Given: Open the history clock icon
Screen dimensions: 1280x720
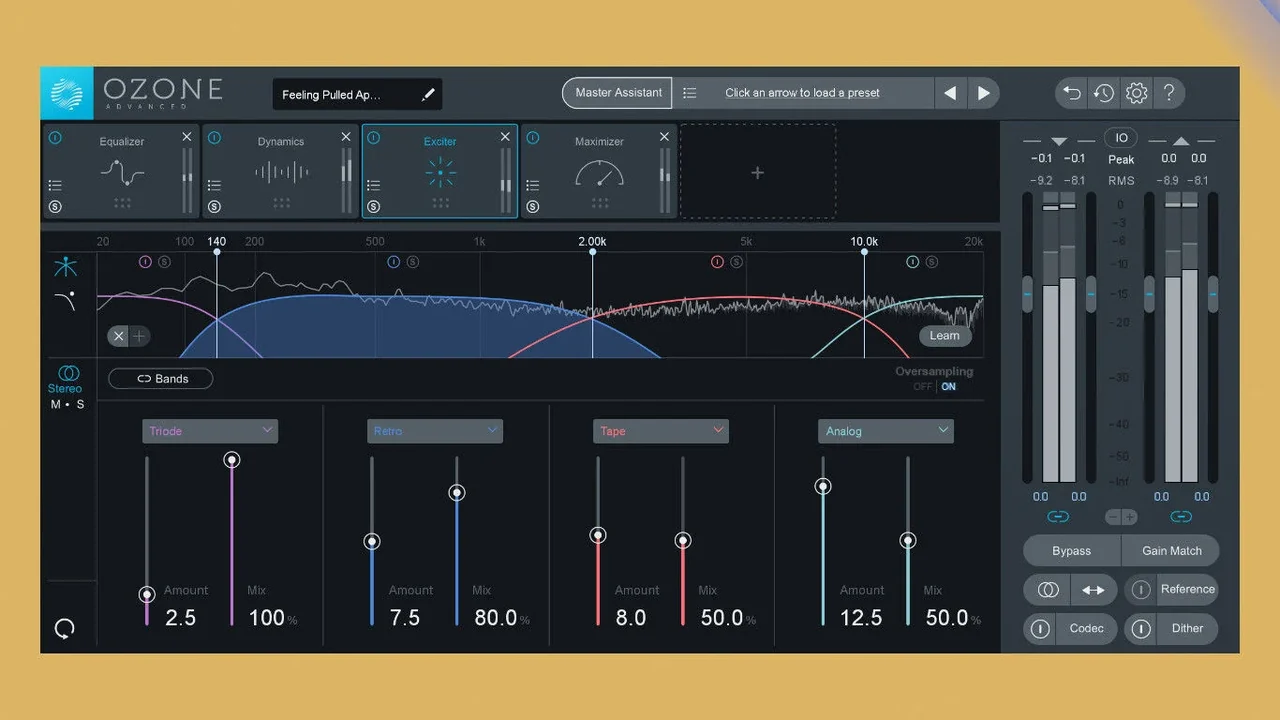Looking at the screenshot, I should (x=1104, y=93).
